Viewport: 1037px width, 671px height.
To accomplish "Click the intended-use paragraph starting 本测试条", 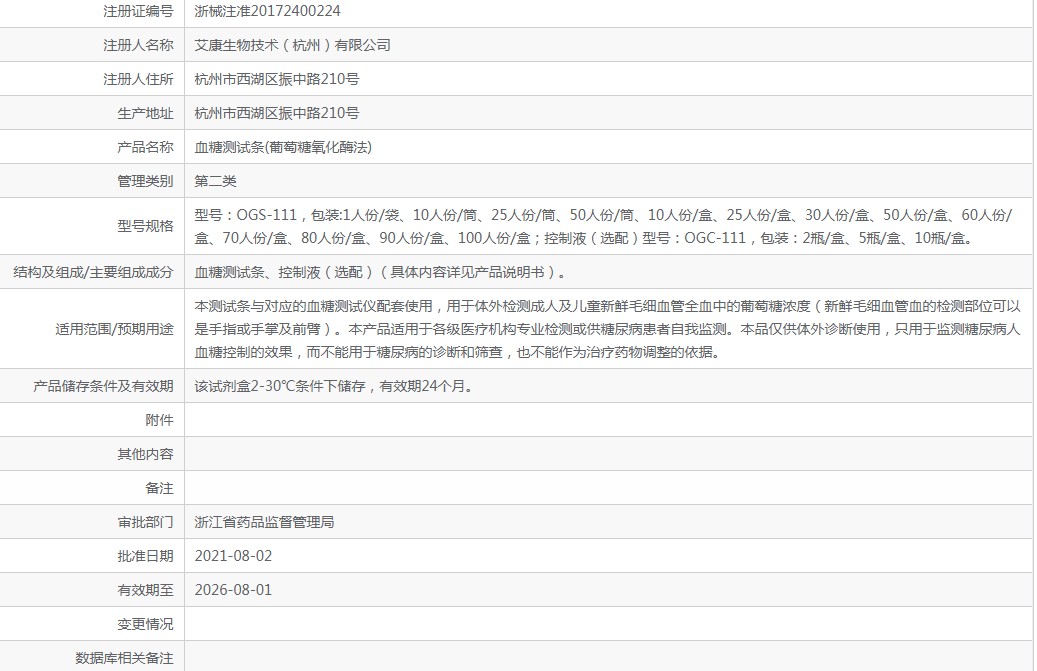I will click(x=607, y=329).
